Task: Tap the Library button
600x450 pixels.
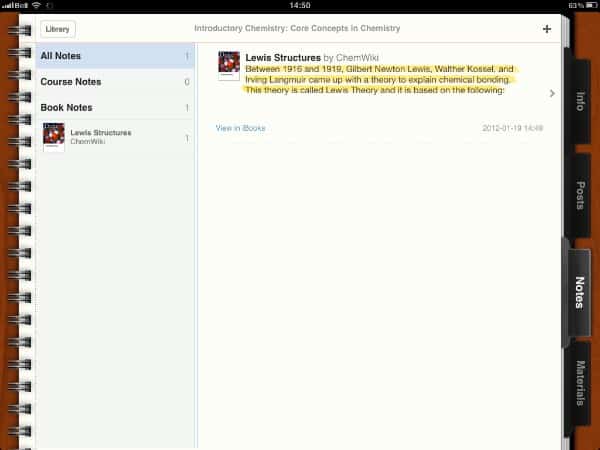Action: [x=57, y=29]
